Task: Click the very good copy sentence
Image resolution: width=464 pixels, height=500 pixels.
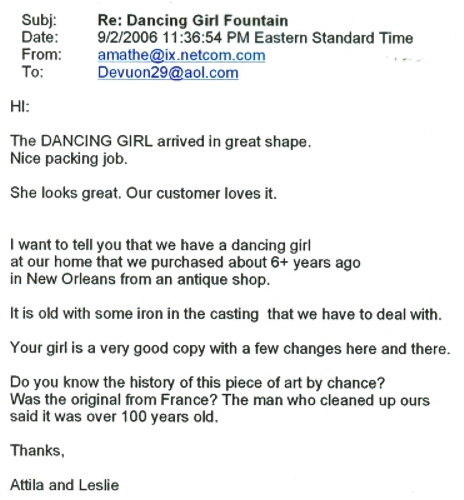Action: pyautogui.click(x=230, y=349)
